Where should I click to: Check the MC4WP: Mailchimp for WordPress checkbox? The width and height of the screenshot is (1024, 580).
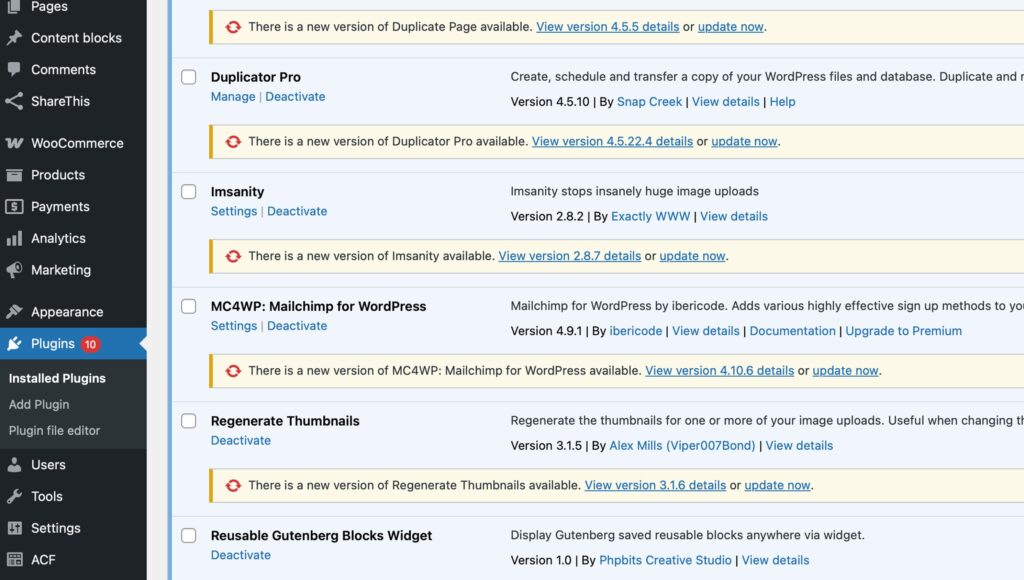[x=189, y=306]
